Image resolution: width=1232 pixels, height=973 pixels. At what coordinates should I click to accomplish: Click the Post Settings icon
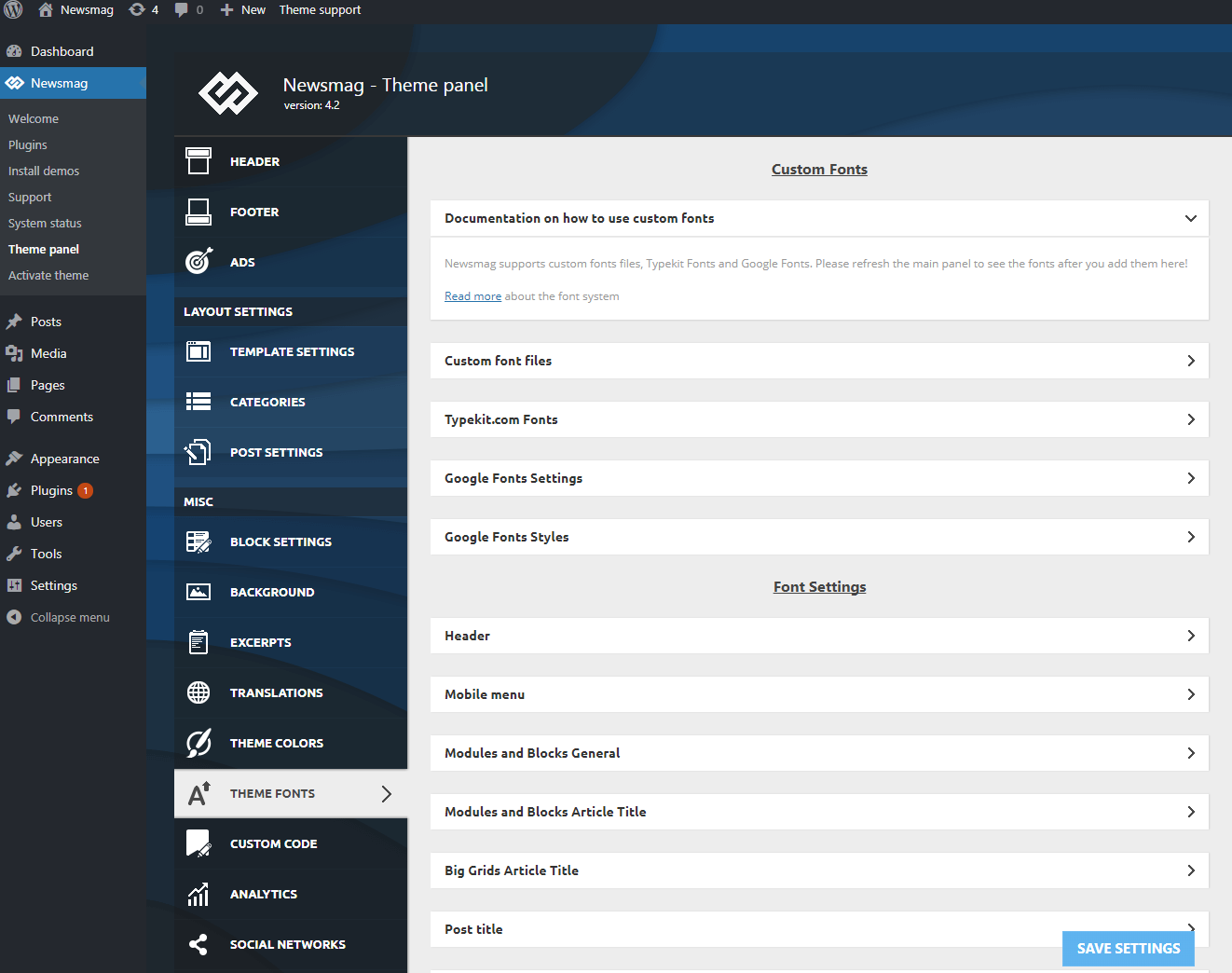pos(198,452)
